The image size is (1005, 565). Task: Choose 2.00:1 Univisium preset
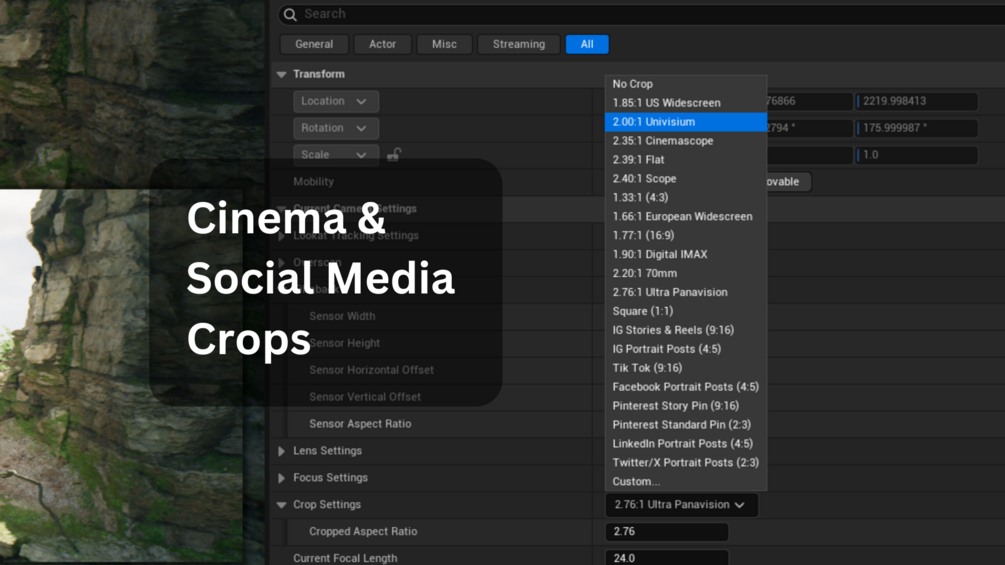[686, 122]
